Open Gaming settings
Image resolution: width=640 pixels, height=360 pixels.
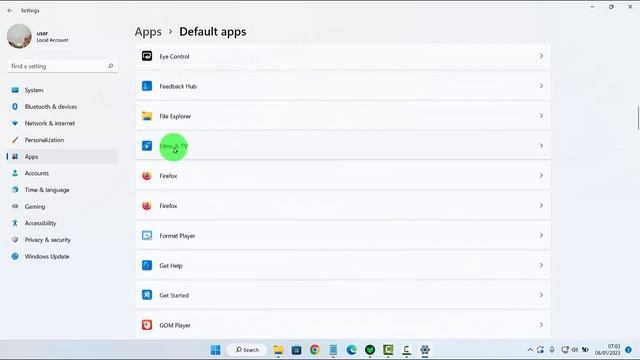tap(62, 207)
